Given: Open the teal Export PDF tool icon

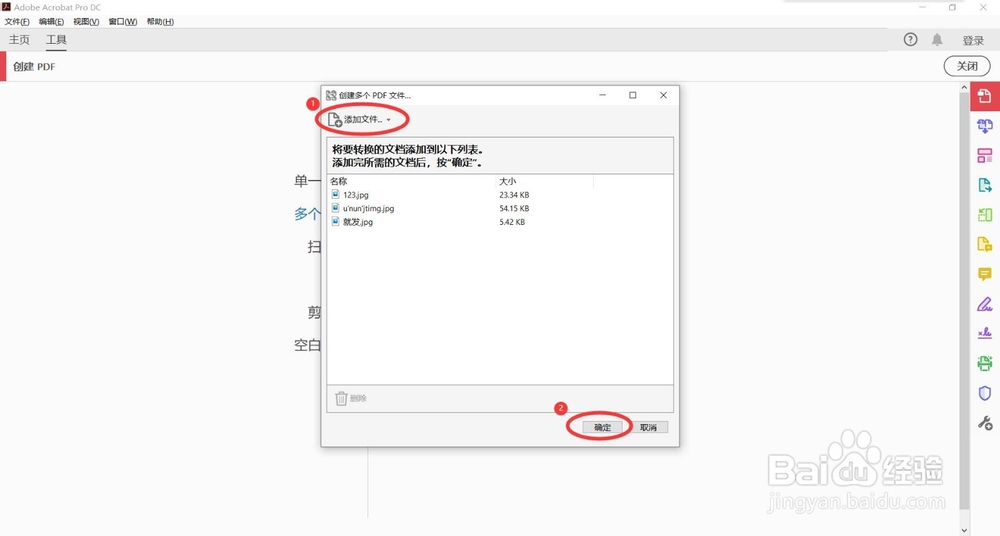Looking at the screenshot, I should 985,185.
